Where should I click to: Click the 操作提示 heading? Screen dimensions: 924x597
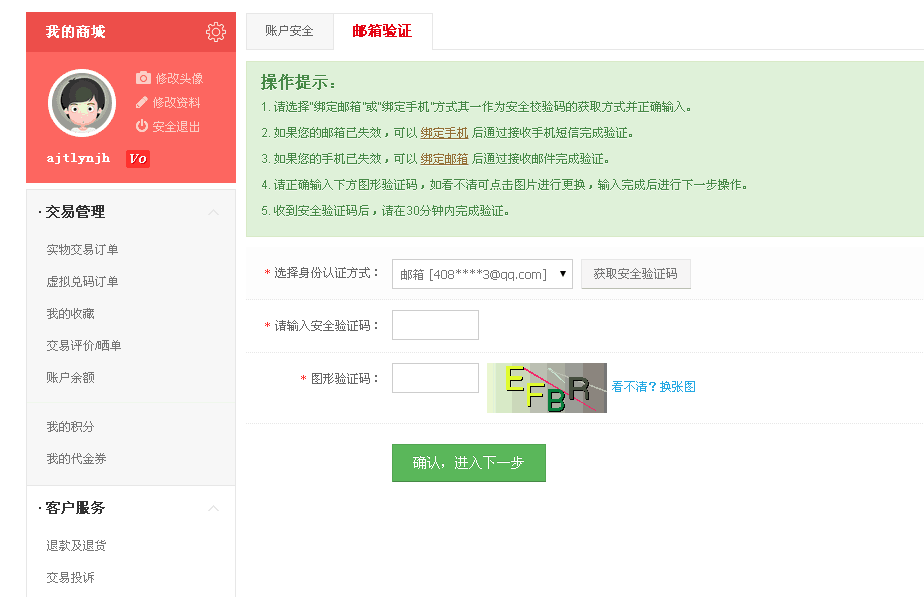(298, 82)
